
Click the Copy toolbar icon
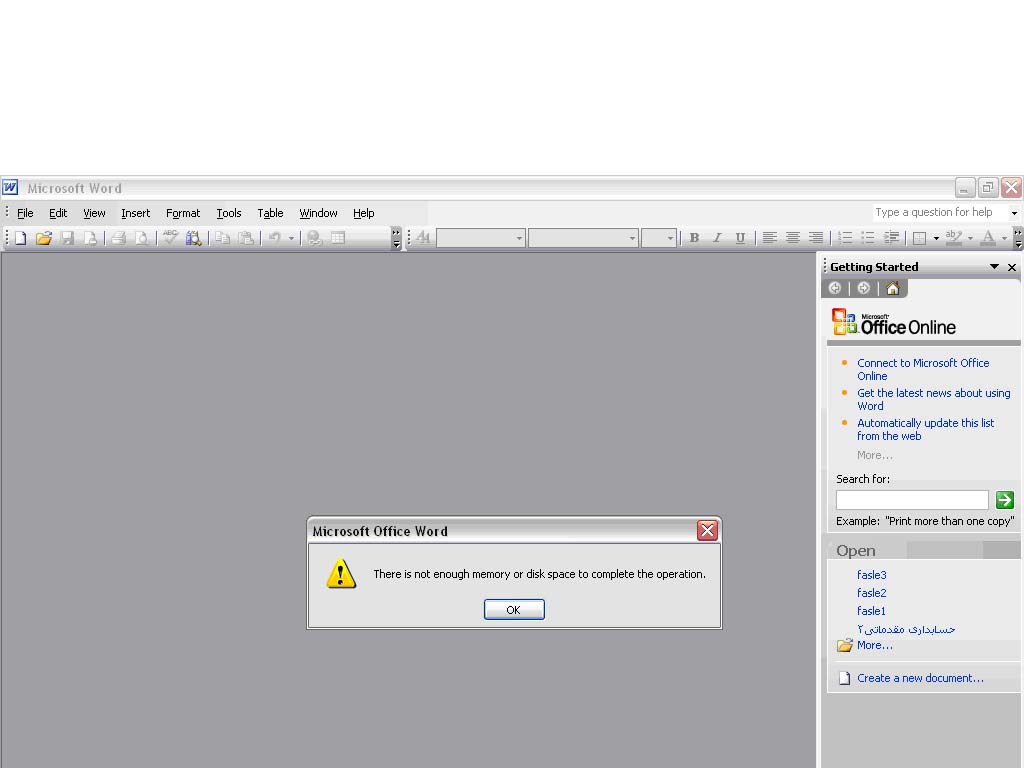pyautogui.click(x=223, y=238)
